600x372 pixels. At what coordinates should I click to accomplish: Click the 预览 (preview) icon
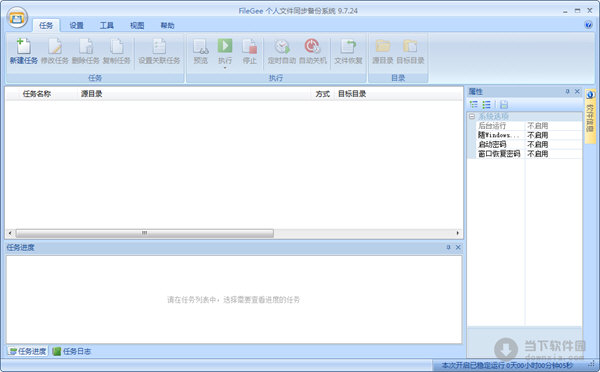pyautogui.click(x=201, y=46)
